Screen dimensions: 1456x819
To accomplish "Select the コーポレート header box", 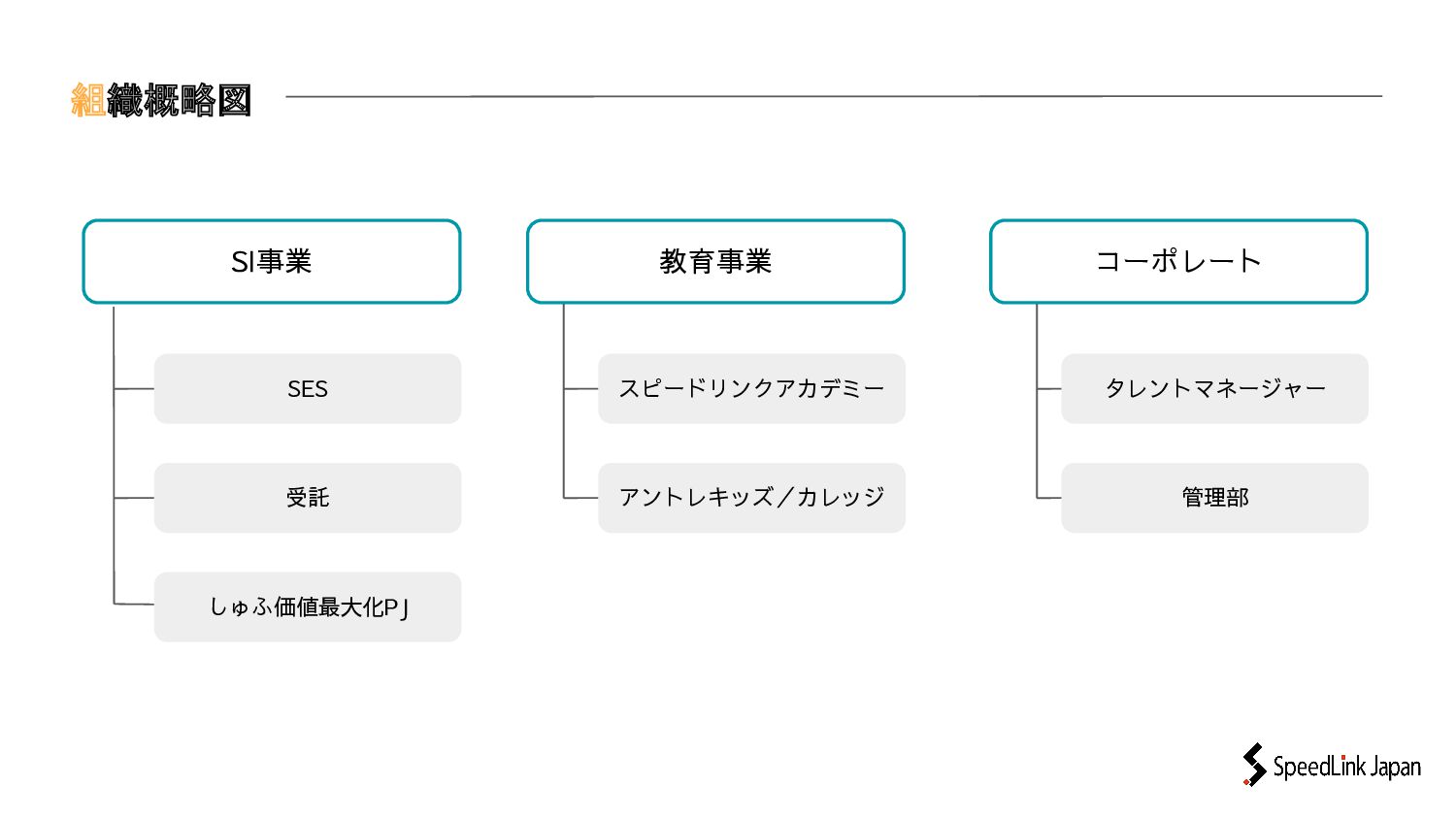I will coord(1178,262).
